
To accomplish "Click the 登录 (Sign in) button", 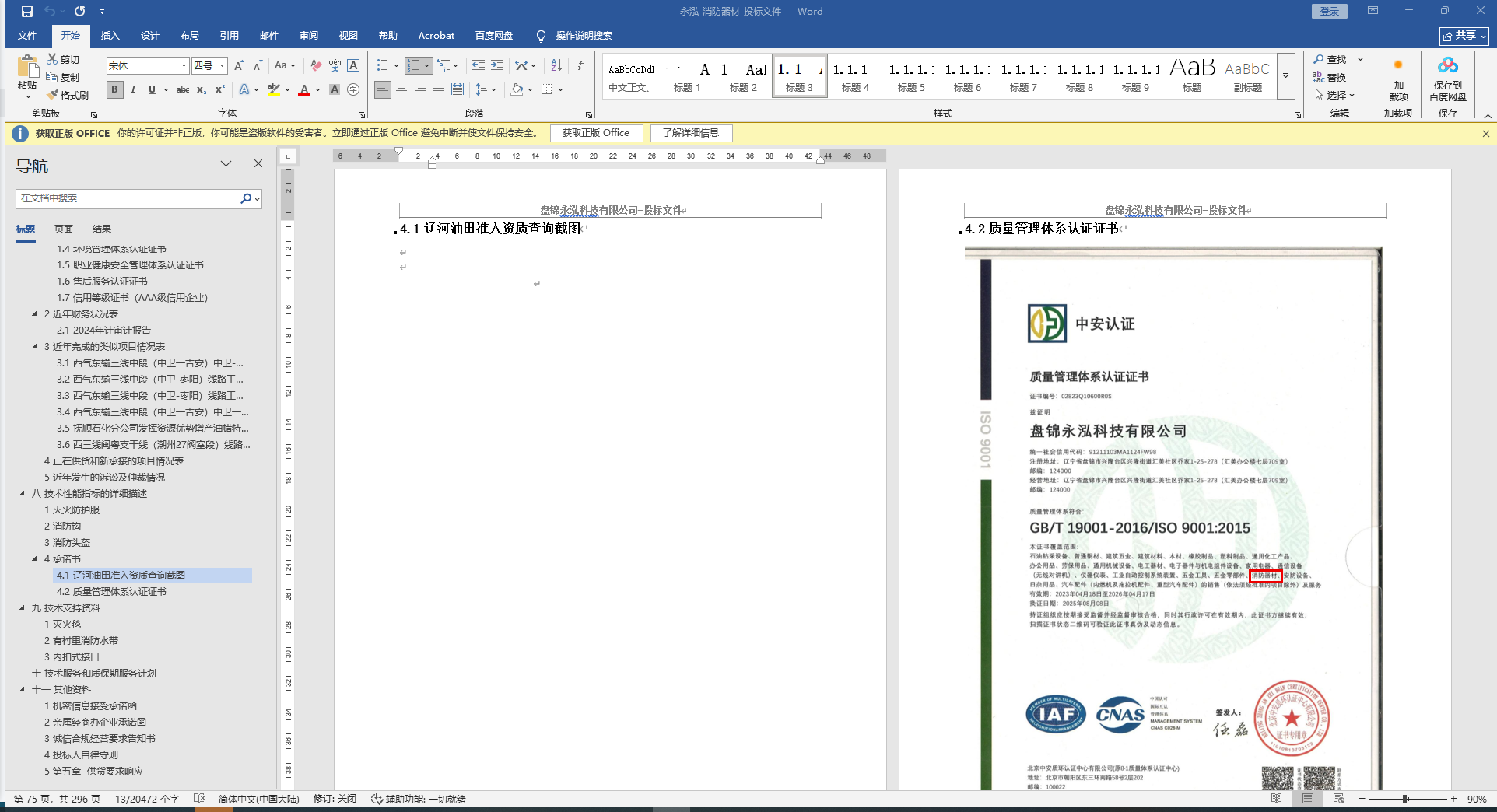I will 1330,12.
